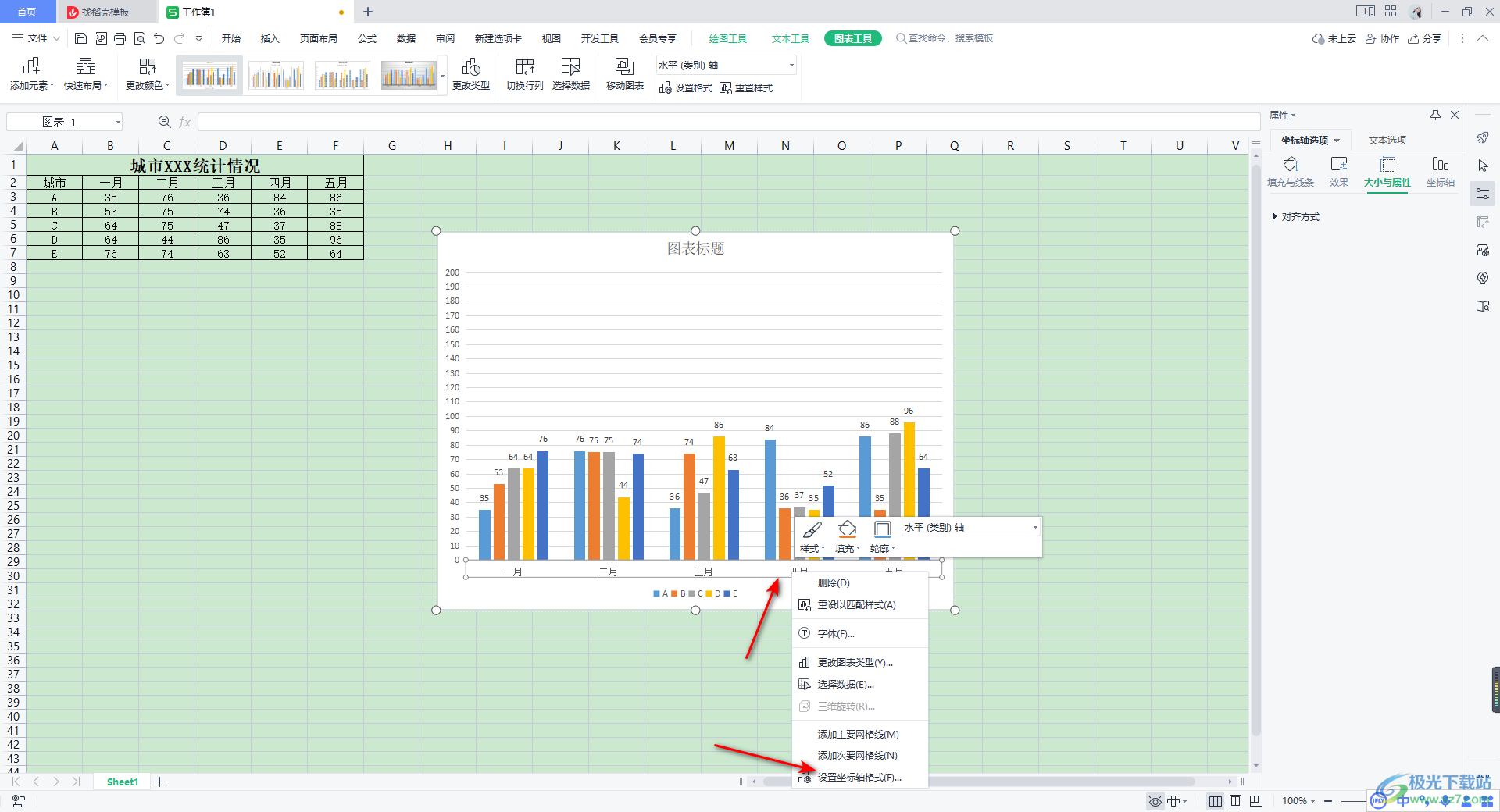
Task: Click Reset Style (重置样式) button
Action: [747, 88]
